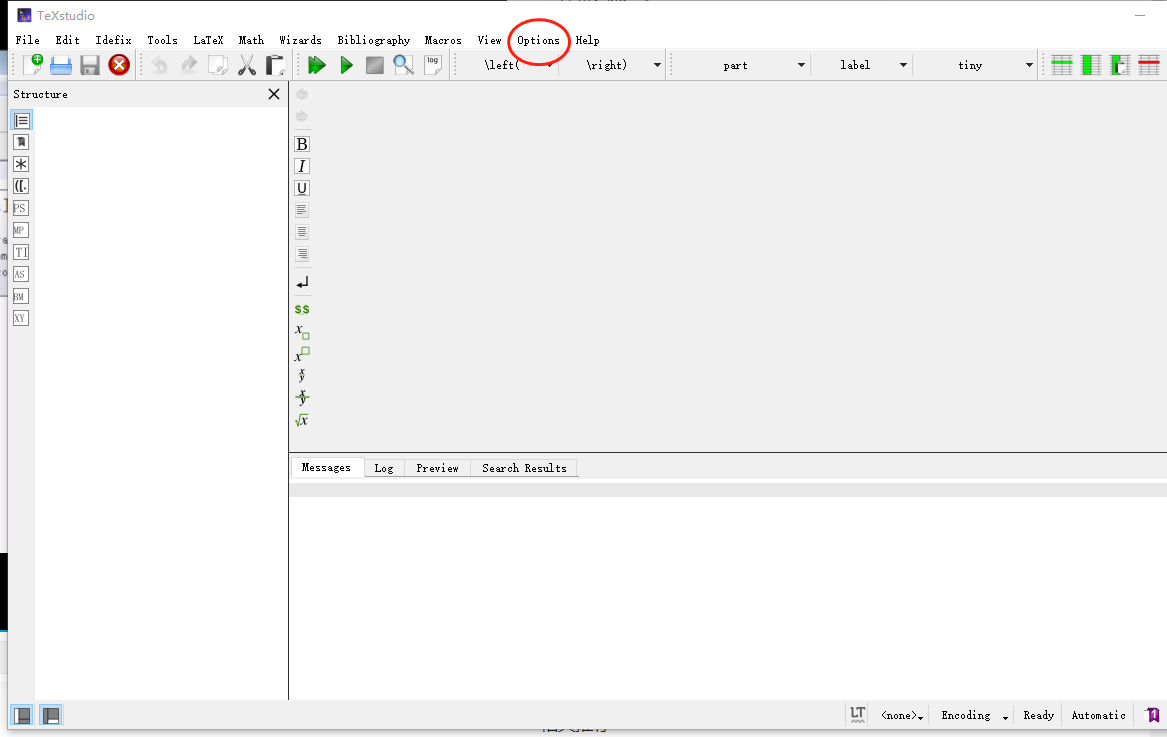Screen dimensions: 1167x737
Task: Save the document with the floppy disk icon
Action: (x=90, y=66)
